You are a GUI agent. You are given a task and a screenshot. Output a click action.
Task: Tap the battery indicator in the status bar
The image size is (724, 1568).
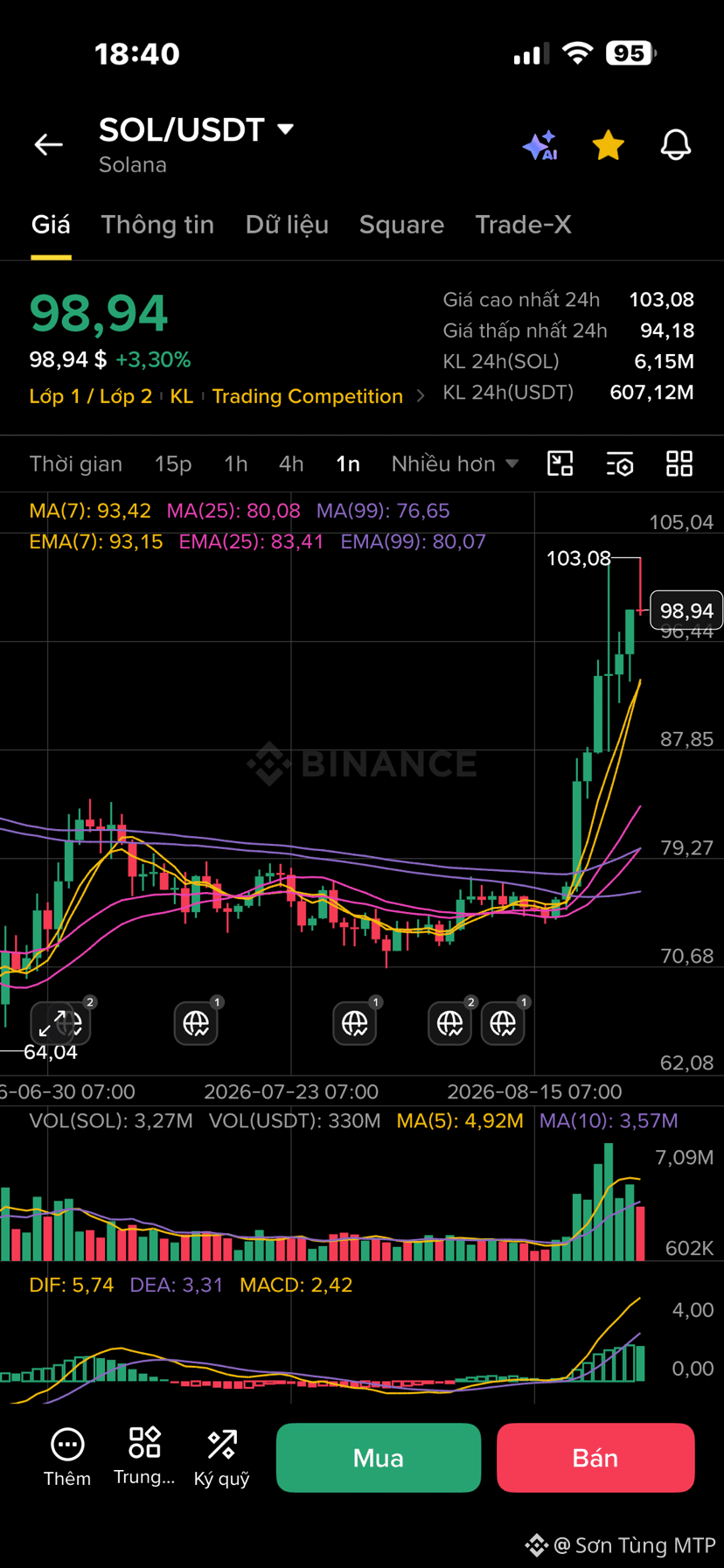631,53
